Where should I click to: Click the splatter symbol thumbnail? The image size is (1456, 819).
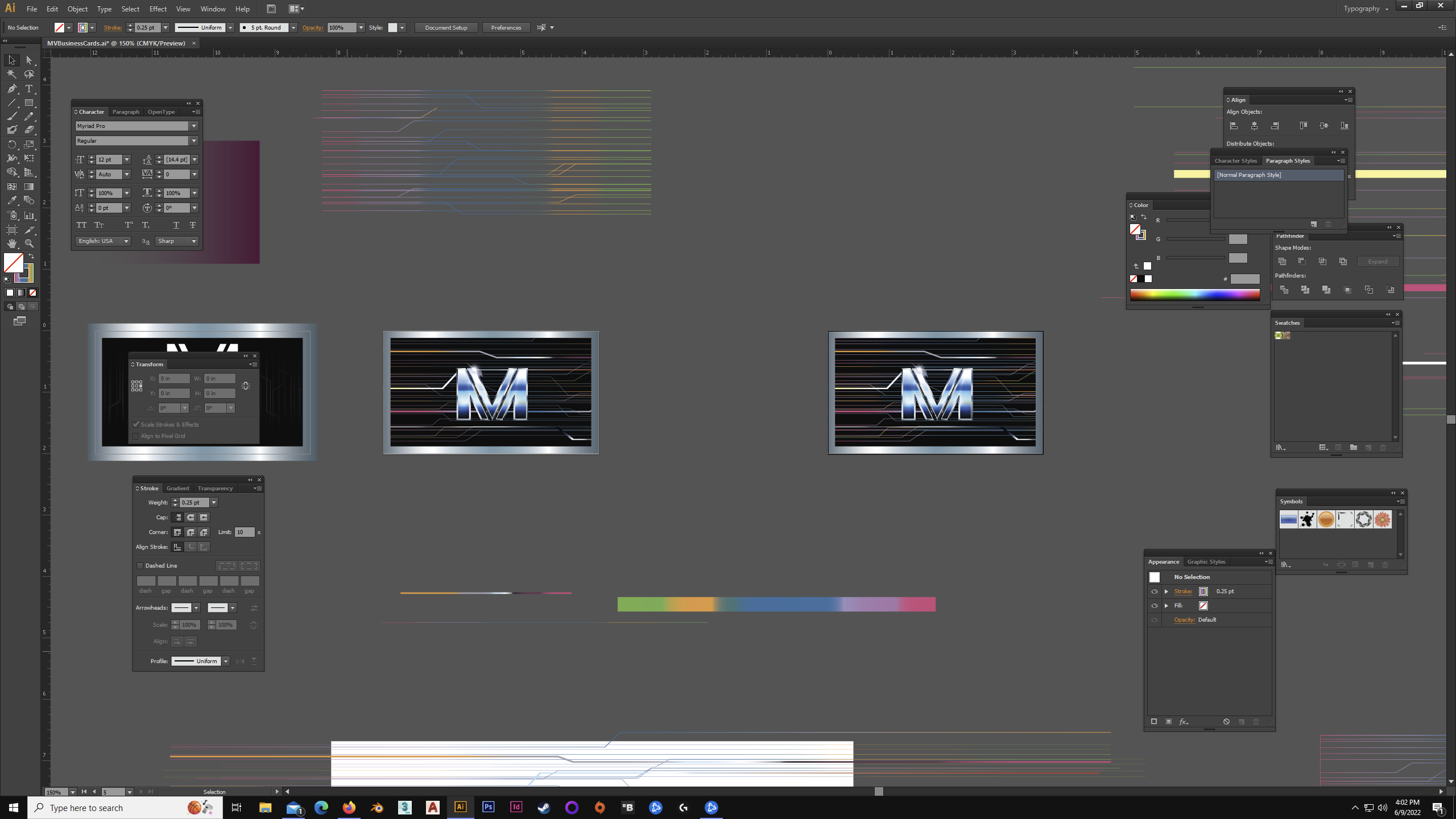(1307, 519)
